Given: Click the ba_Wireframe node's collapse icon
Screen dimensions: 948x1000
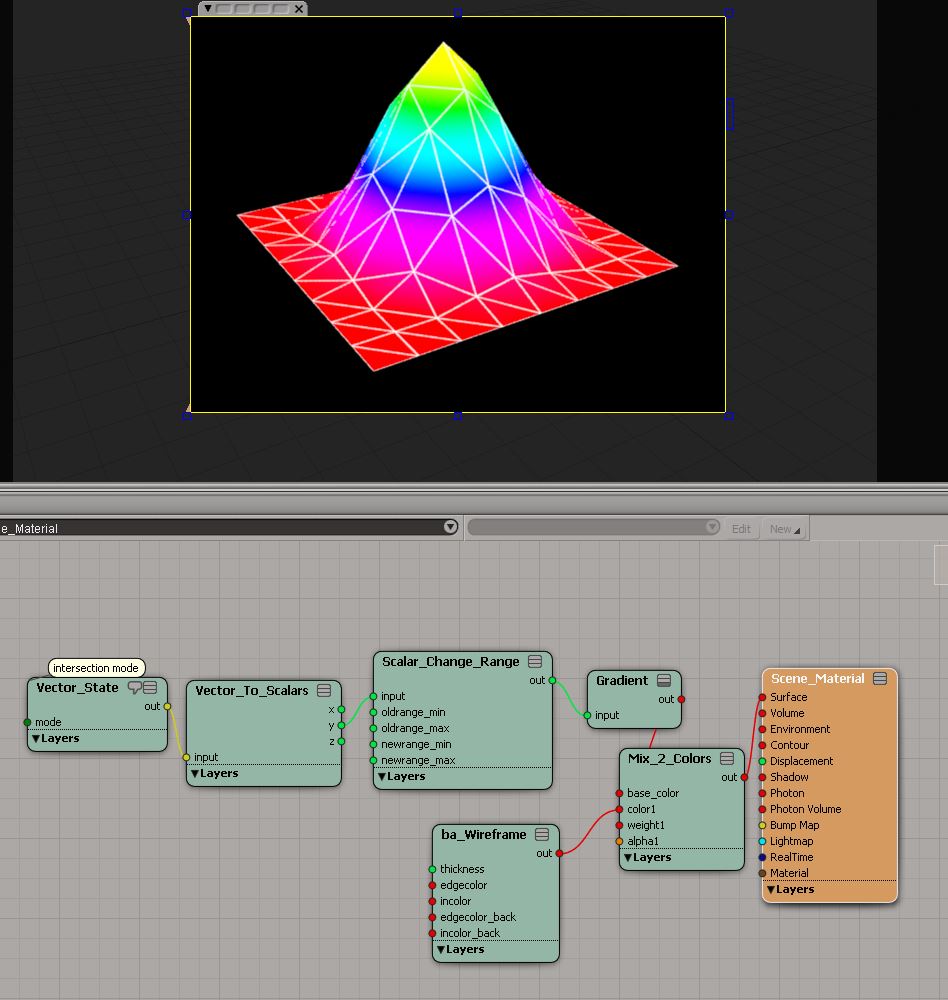Looking at the screenshot, I should [x=542, y=834].
